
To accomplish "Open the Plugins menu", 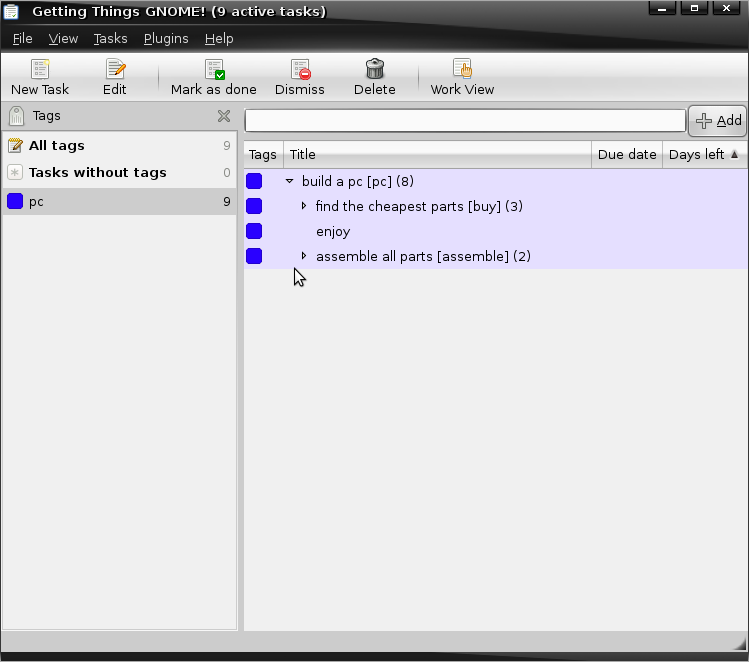I will point(166,38).
